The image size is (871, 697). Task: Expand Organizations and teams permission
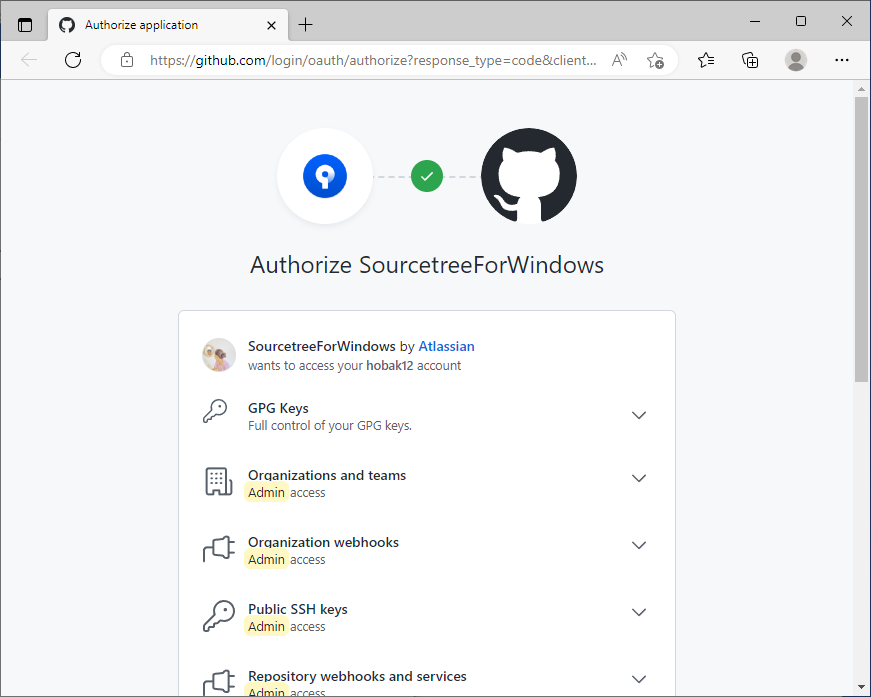pos(639,478)
